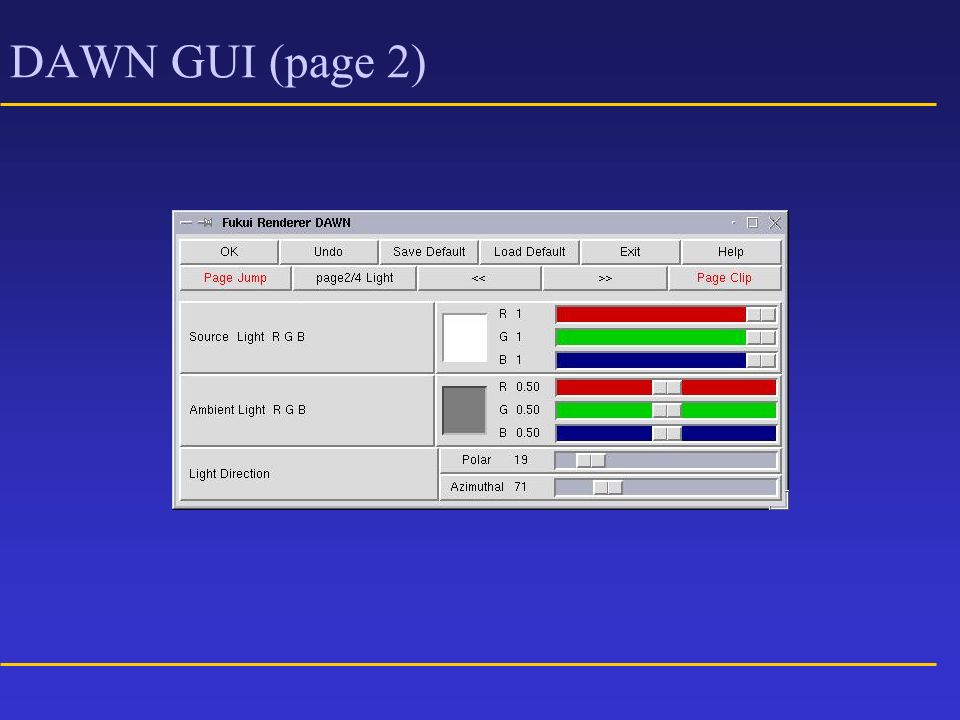The image size is (960, 720).
Task: Click the Ambient Light blue B slider handle
Action: point(667,433)
